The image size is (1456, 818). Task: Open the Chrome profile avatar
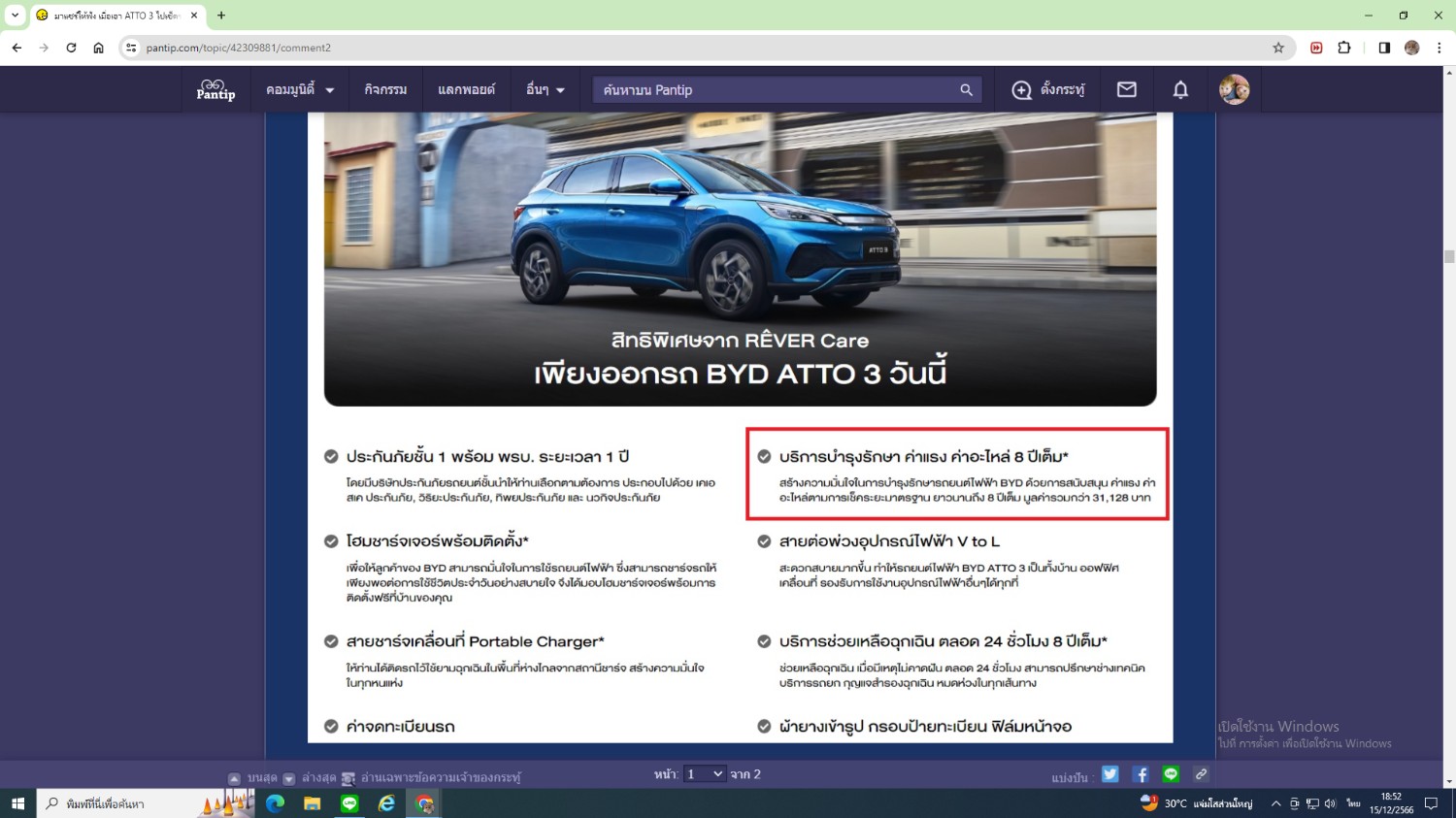tap(1412, 48)
